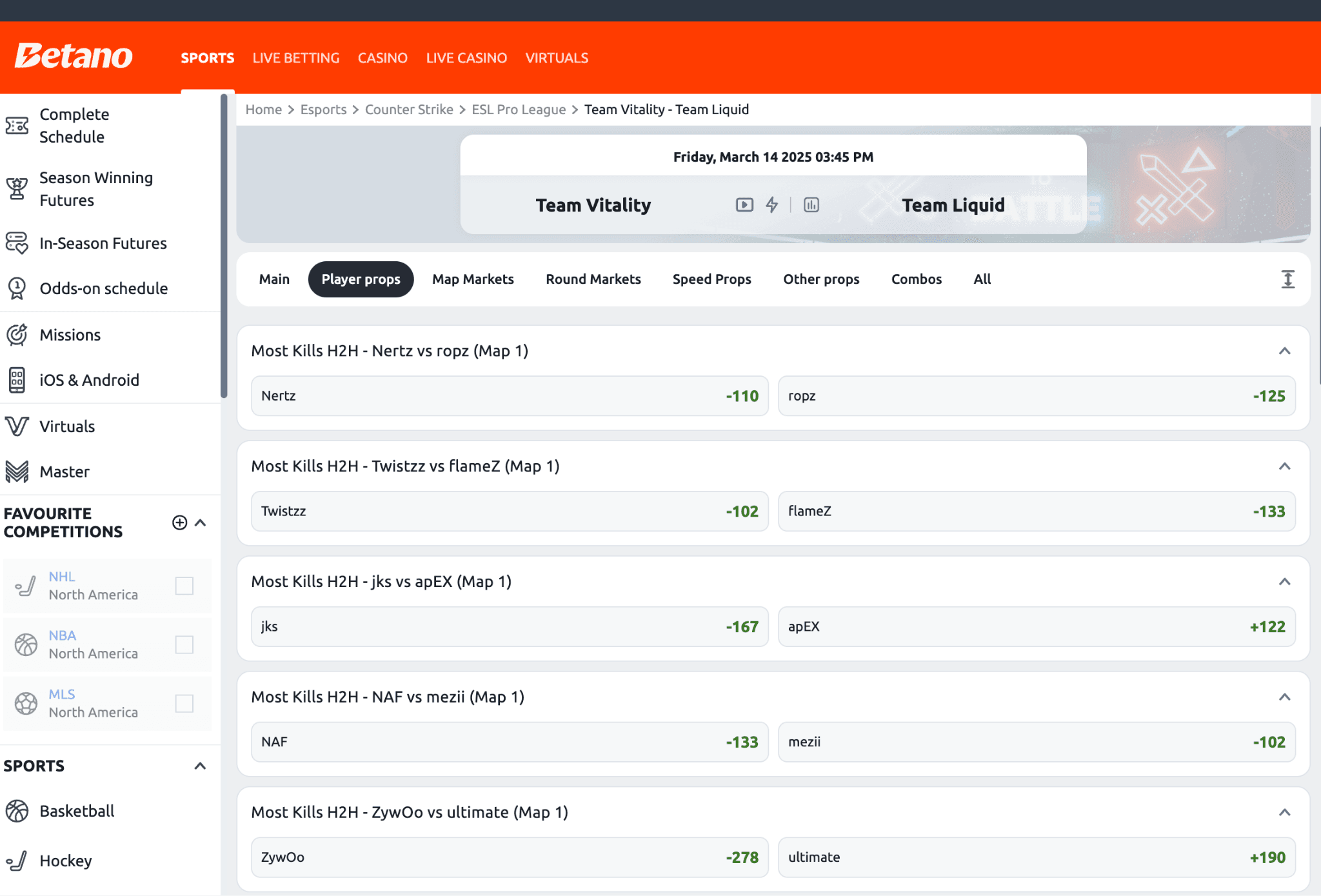Collapse the Most Kills H2H Nertz vs ropz market

(1284, 350)
